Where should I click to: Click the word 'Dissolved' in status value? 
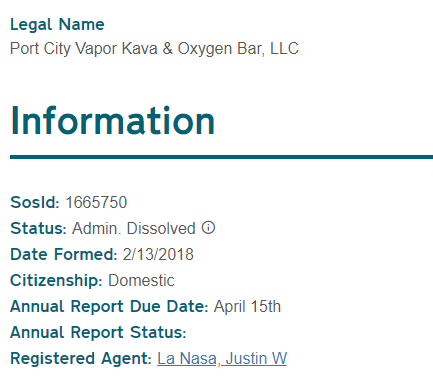(161, 228)
